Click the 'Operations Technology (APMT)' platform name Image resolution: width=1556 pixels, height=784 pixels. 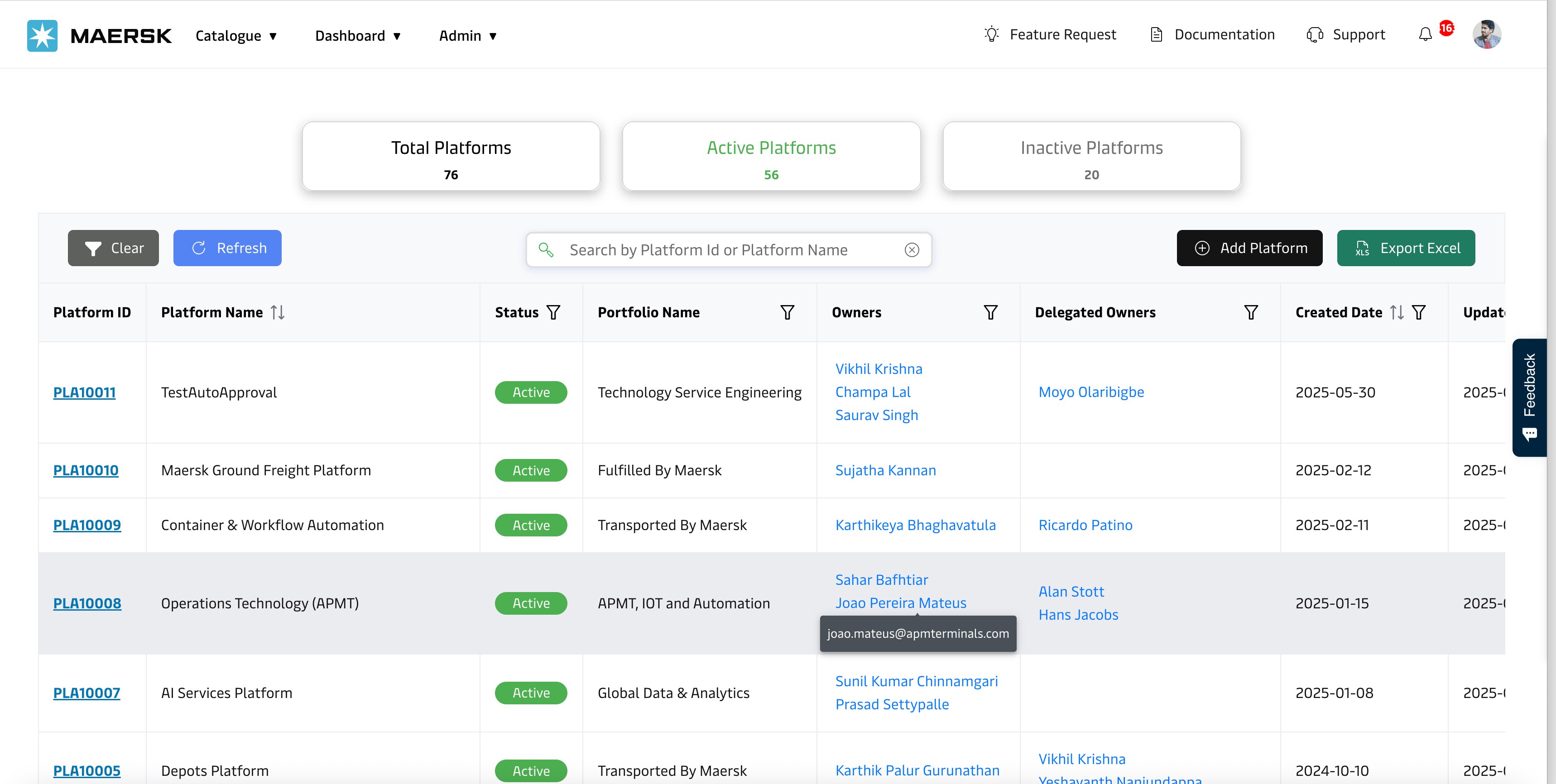(x=260, y=603)
